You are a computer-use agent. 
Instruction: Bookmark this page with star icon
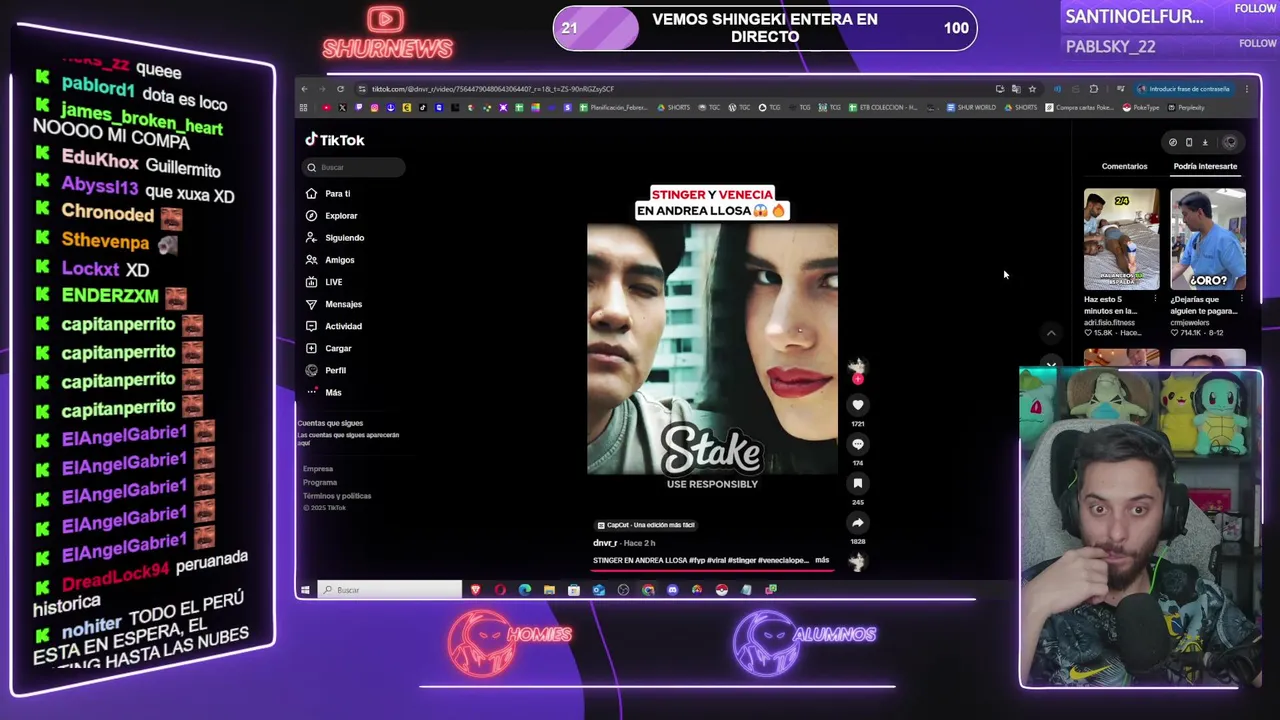tap(1032, 89)
